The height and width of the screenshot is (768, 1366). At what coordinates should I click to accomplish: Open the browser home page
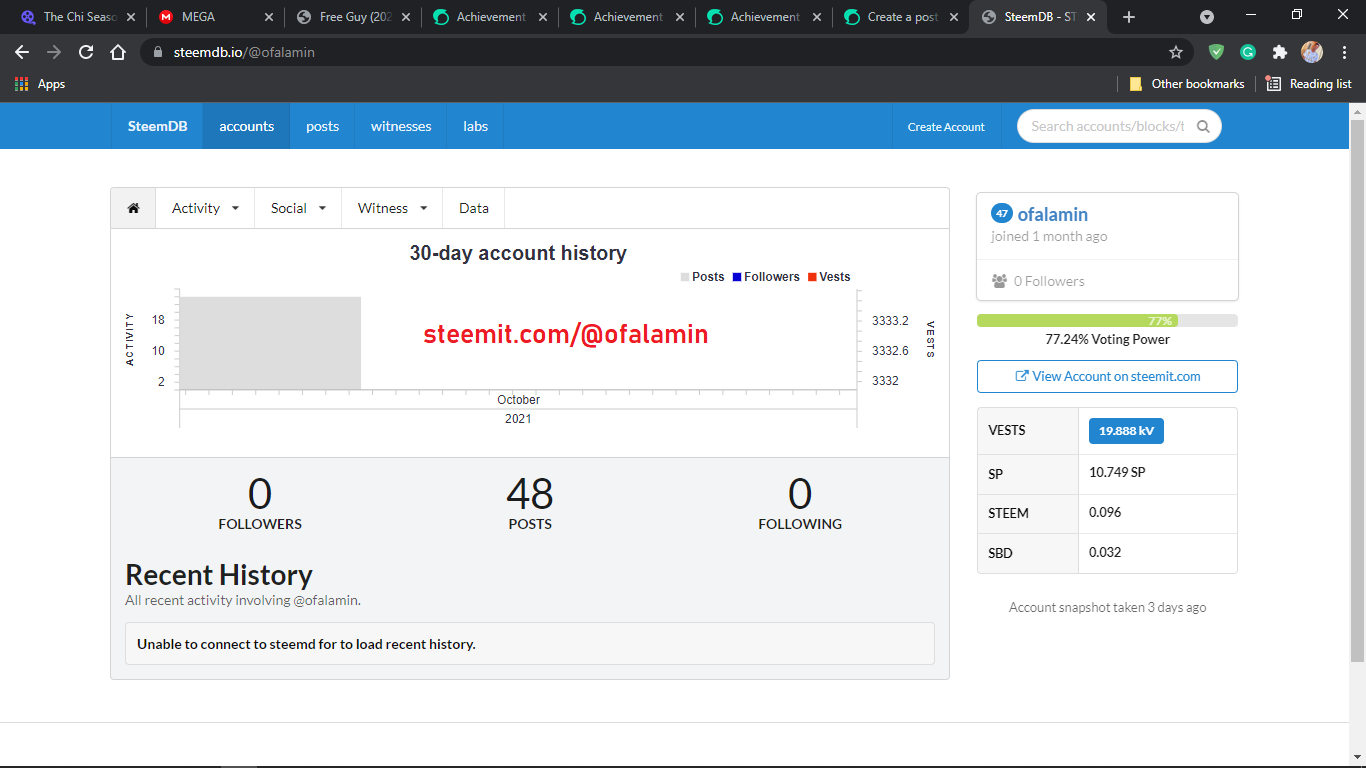pos(118,52)
